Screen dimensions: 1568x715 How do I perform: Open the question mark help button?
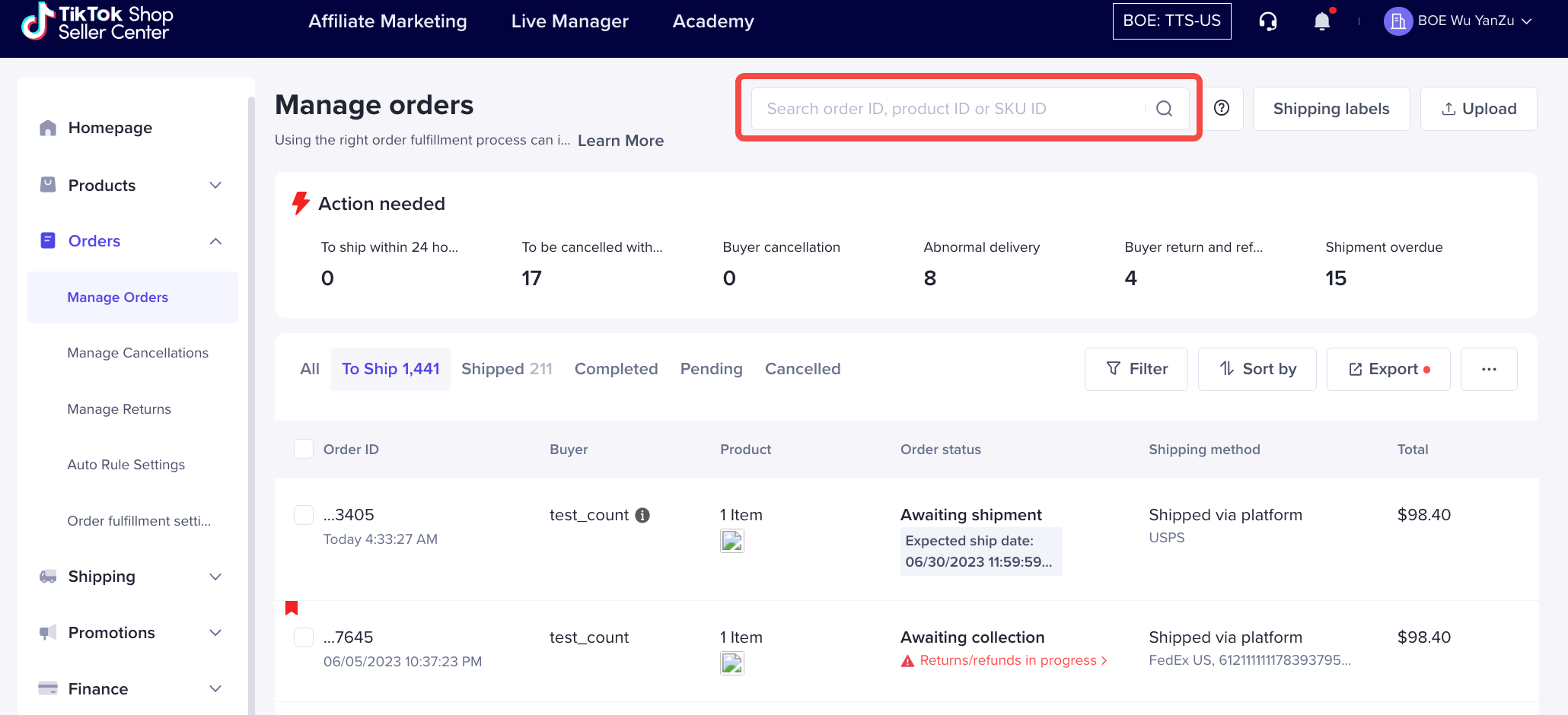click(1222, 108)
